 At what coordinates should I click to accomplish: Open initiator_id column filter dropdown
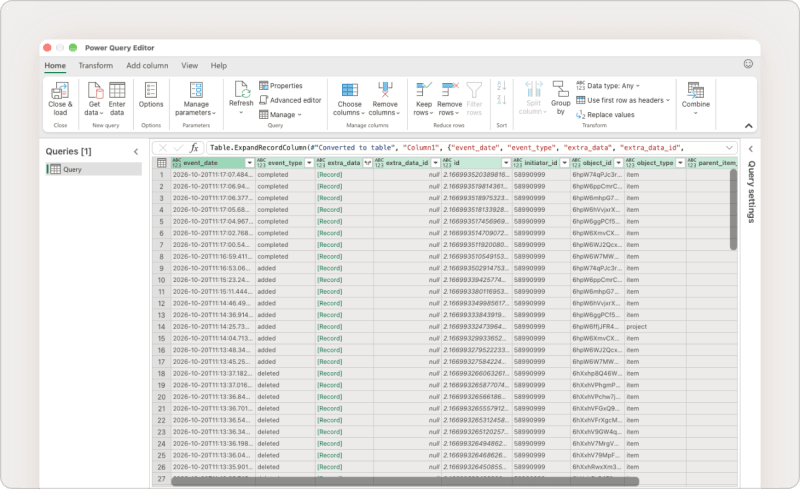click(564, 163)
